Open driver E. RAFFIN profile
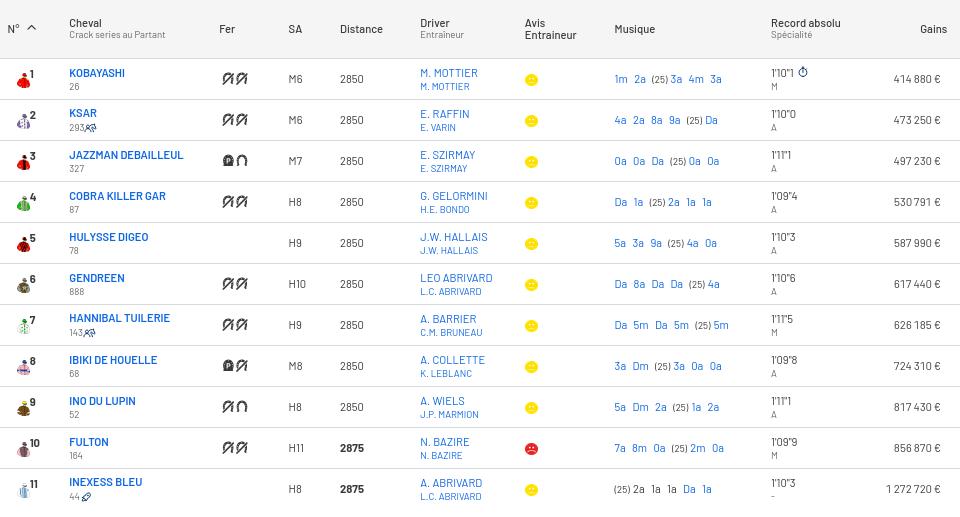This screenshot has width=960, height=517. click(x=444, y=114)
